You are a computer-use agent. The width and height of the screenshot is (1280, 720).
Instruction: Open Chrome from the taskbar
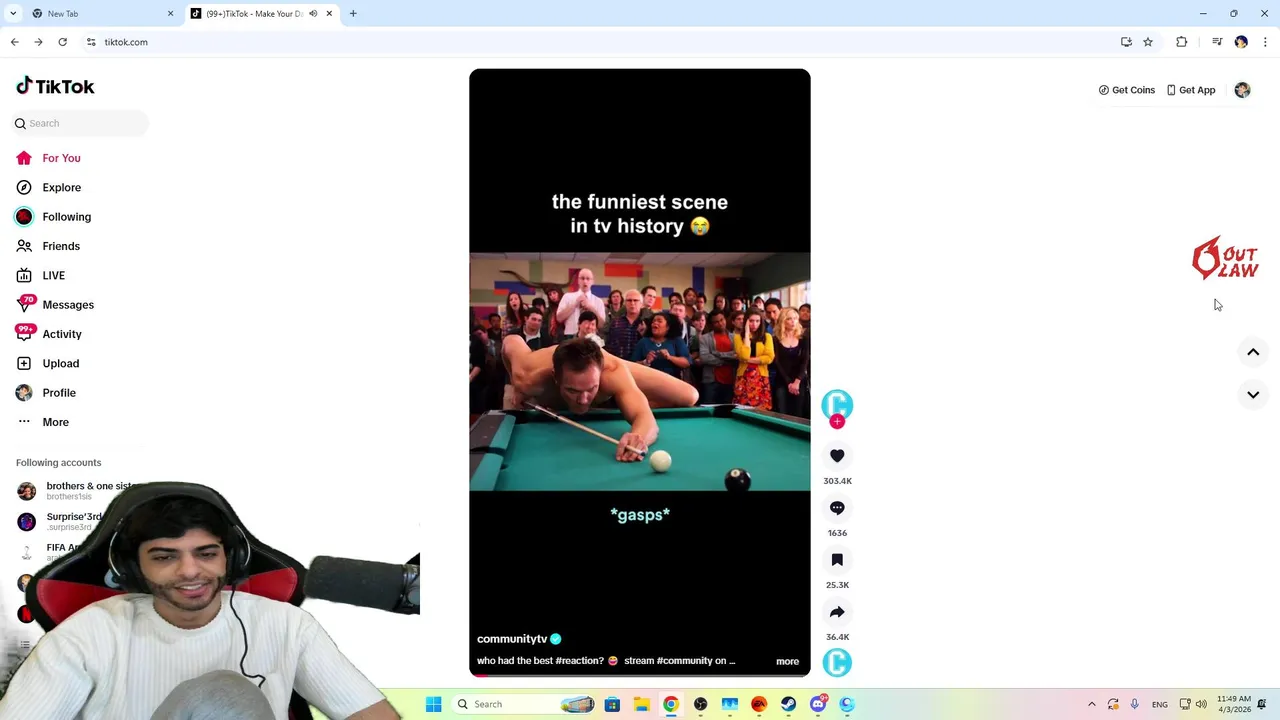point(671,704)
